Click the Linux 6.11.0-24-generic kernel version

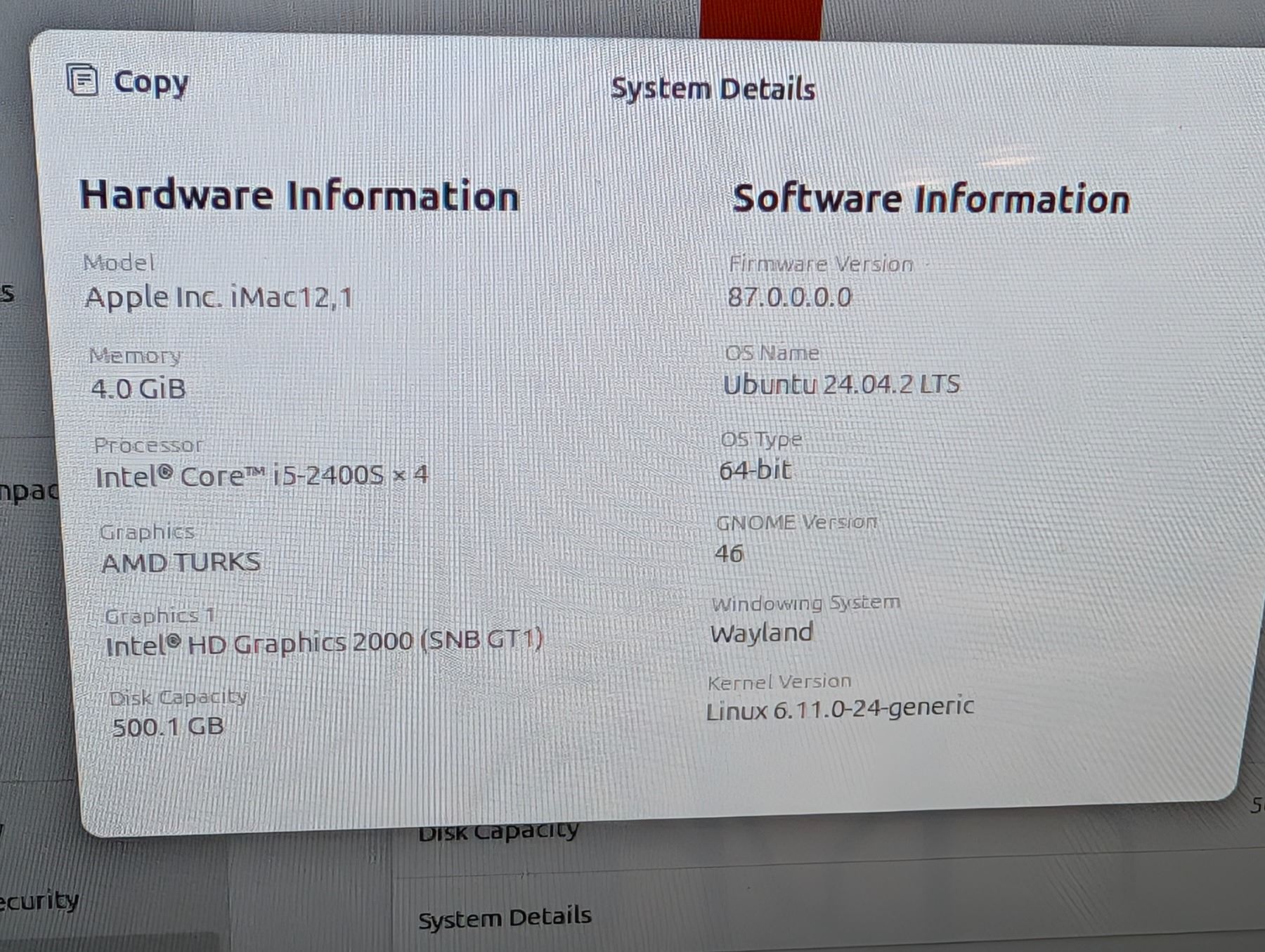[840, 709]
